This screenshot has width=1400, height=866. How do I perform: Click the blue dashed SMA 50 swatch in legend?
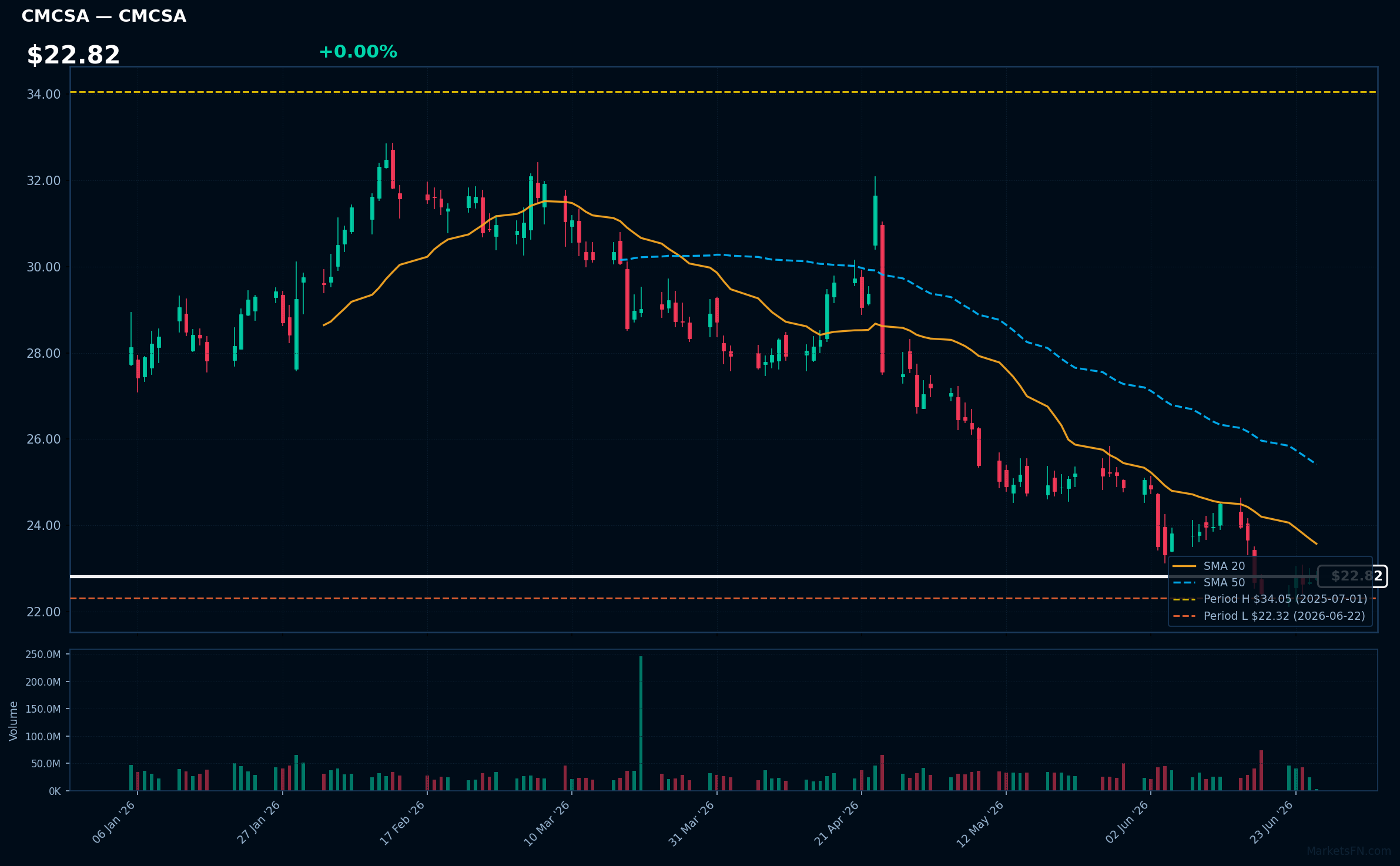point(1184,583)
